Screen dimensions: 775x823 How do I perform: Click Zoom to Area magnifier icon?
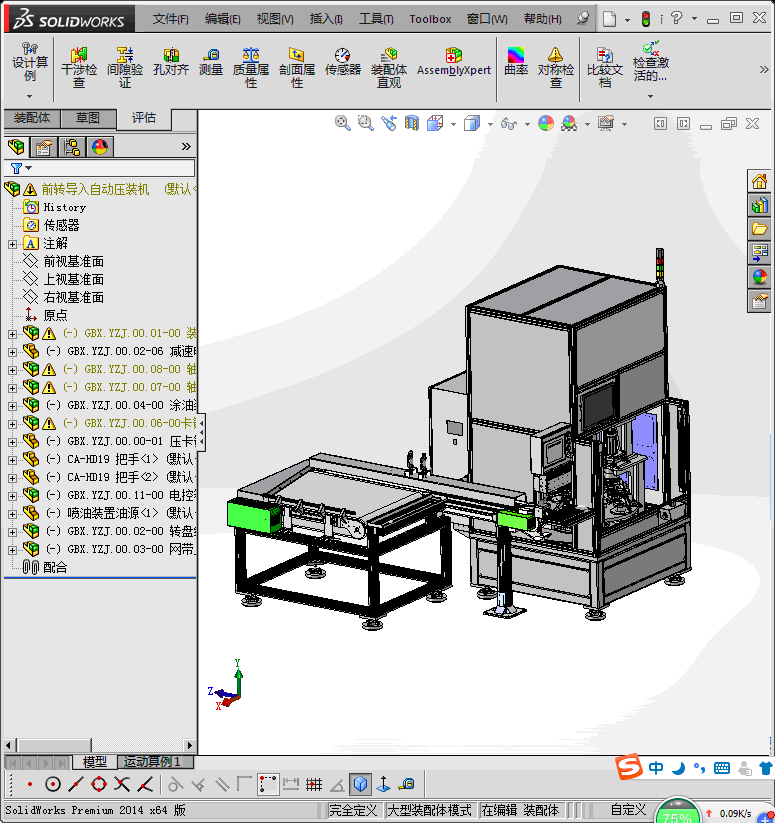[x=366, y=123]
